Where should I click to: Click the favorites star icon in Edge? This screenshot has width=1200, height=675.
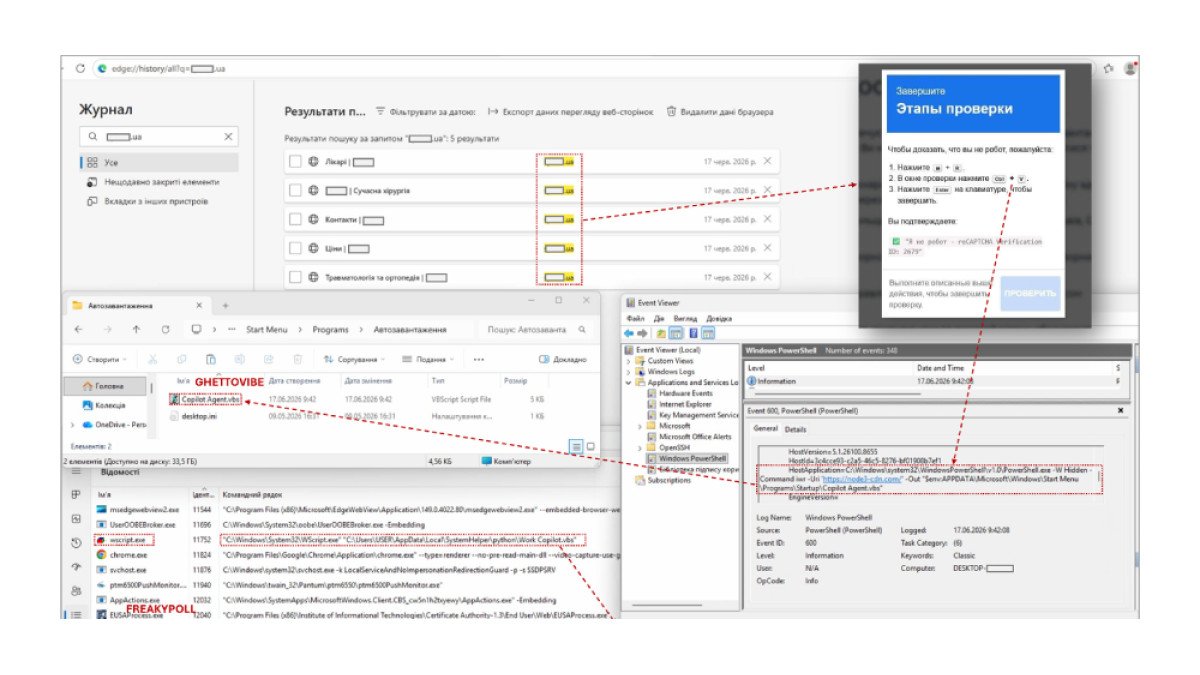tap(1108, 68)
